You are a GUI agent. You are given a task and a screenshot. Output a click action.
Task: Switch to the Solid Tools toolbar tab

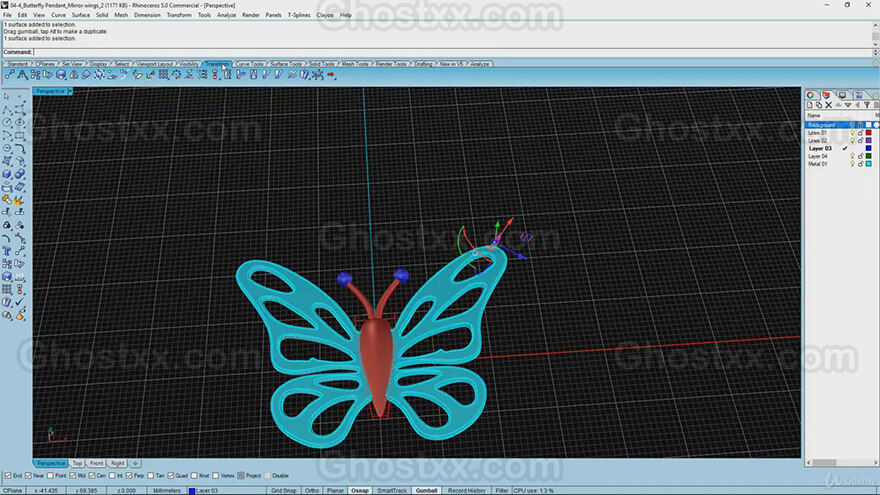322,64
